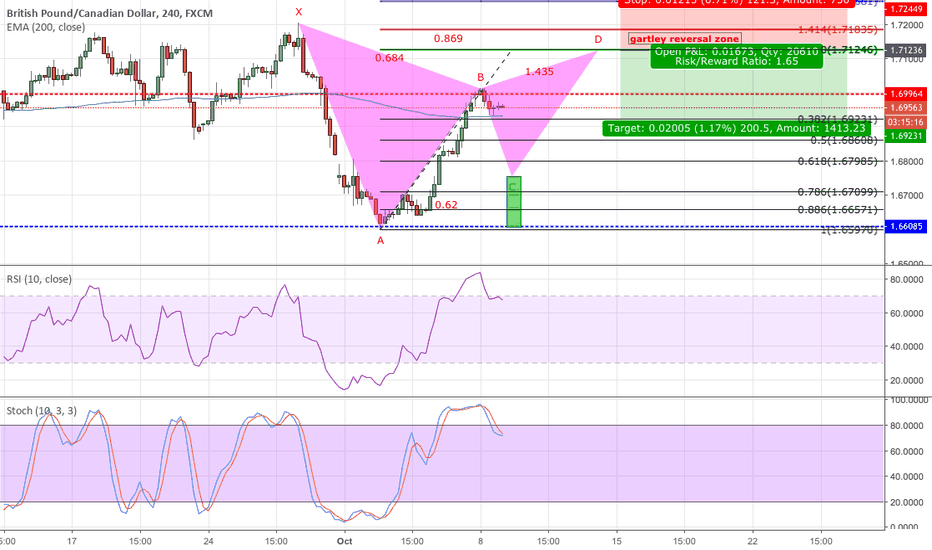Screen dimensions: 932x550
Task: Click the green 1.69231 price axis tag
Action: pyautogui.click(x=906, y=136)
